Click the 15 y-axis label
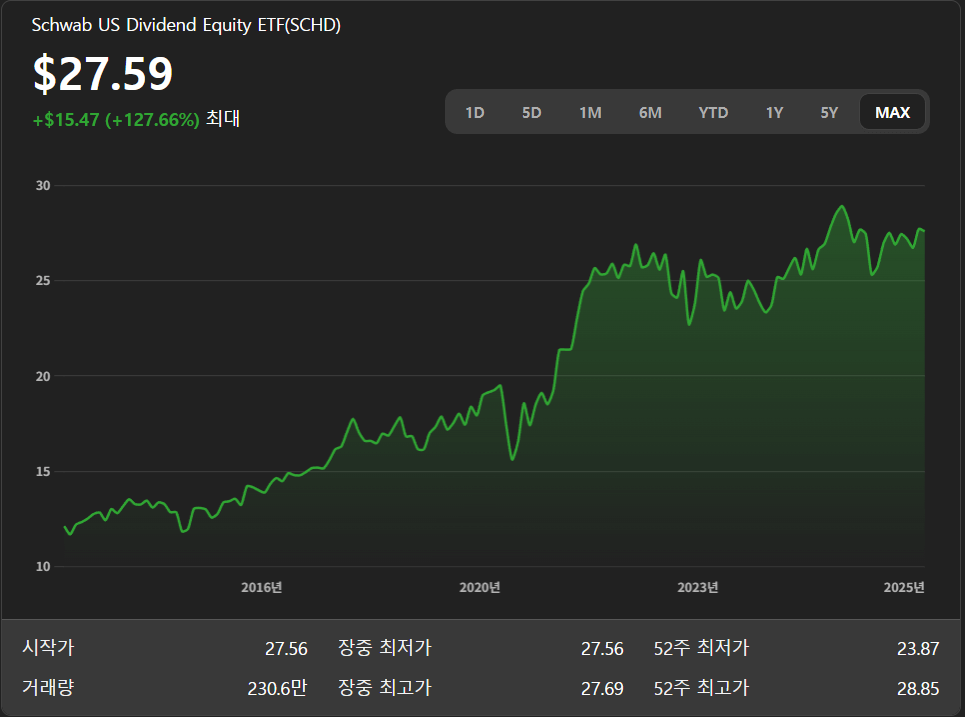Viewport: 965px width, 717px height. coord(43,471)
